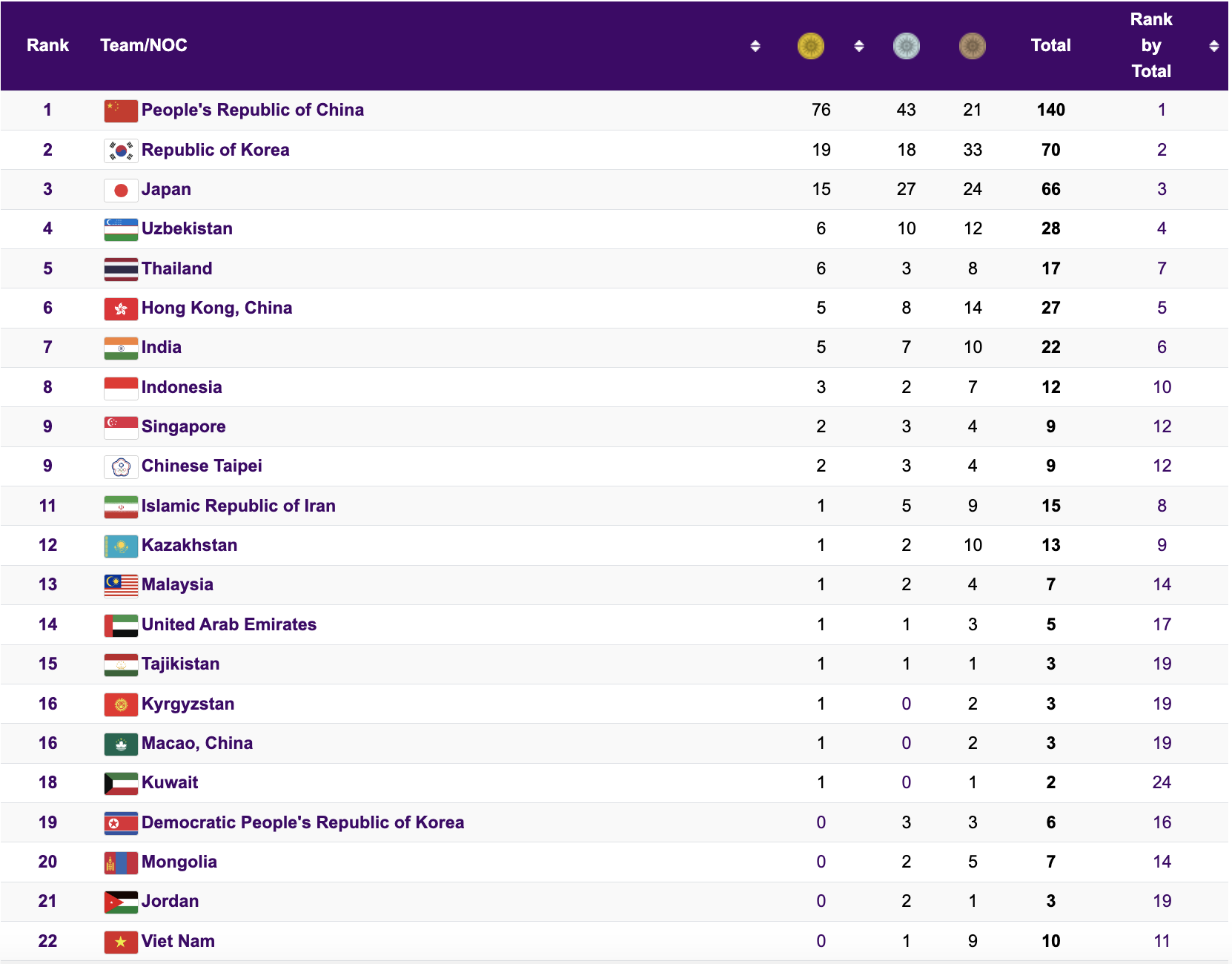The image size is (1232, 964).
Task: Open the Jordan team link
Action: [170, 901]
